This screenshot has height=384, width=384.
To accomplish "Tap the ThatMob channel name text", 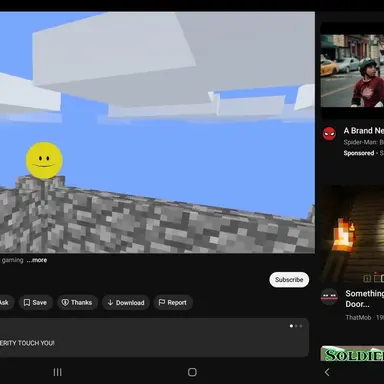I will tap(358, 317).
